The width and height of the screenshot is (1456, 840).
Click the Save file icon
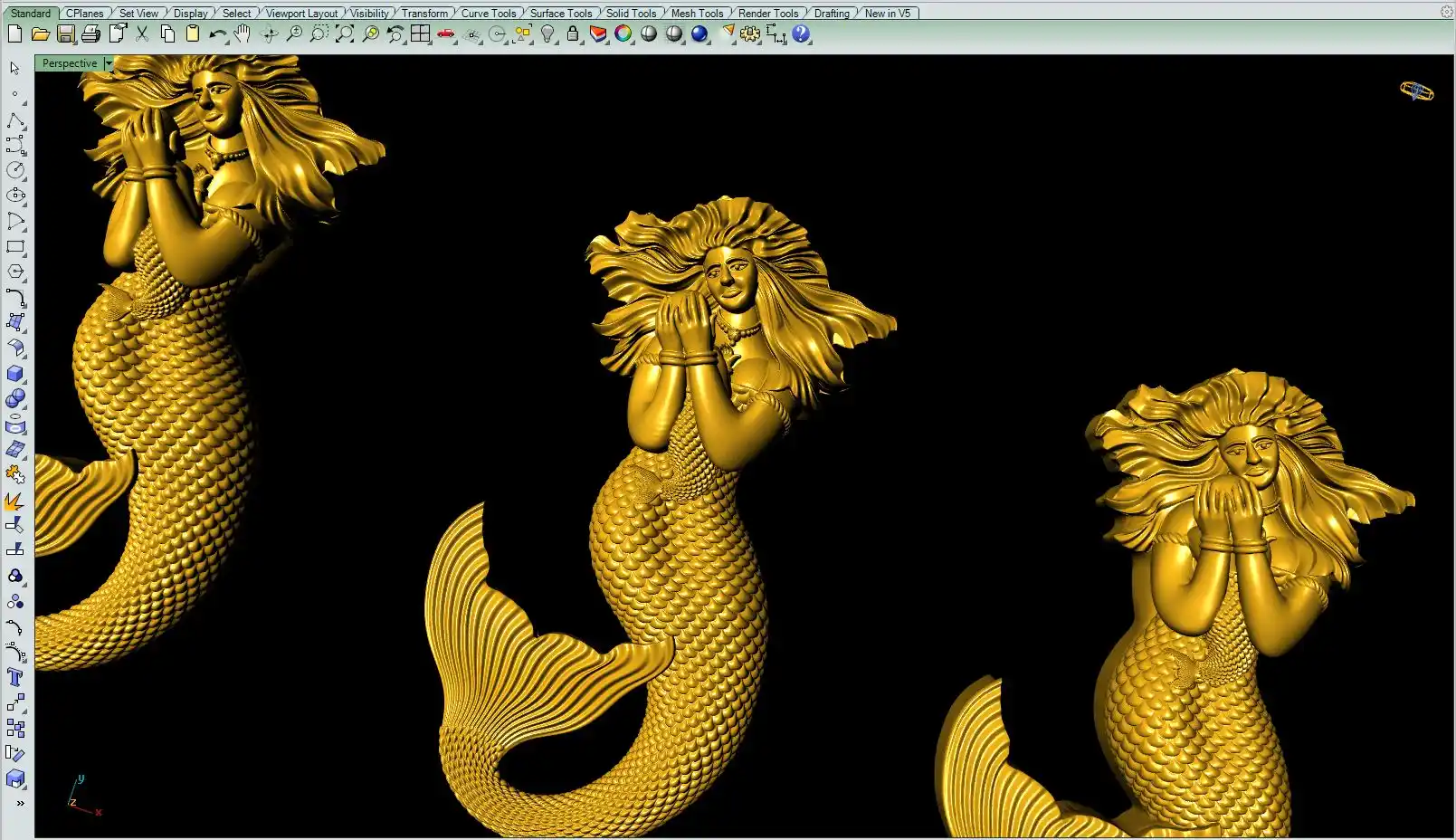coord(65,34)
